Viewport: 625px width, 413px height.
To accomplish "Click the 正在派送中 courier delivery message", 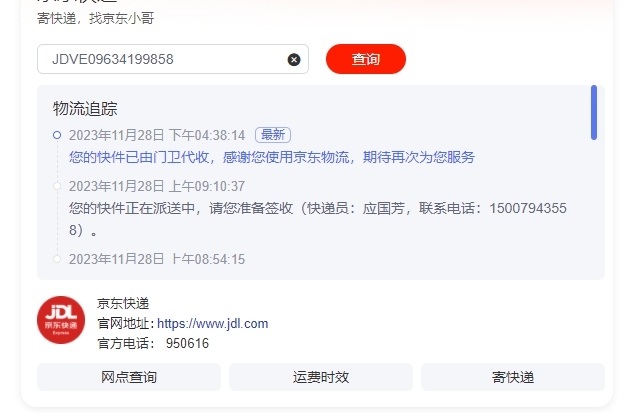I will pyautogui.click(x=318, y=219).
